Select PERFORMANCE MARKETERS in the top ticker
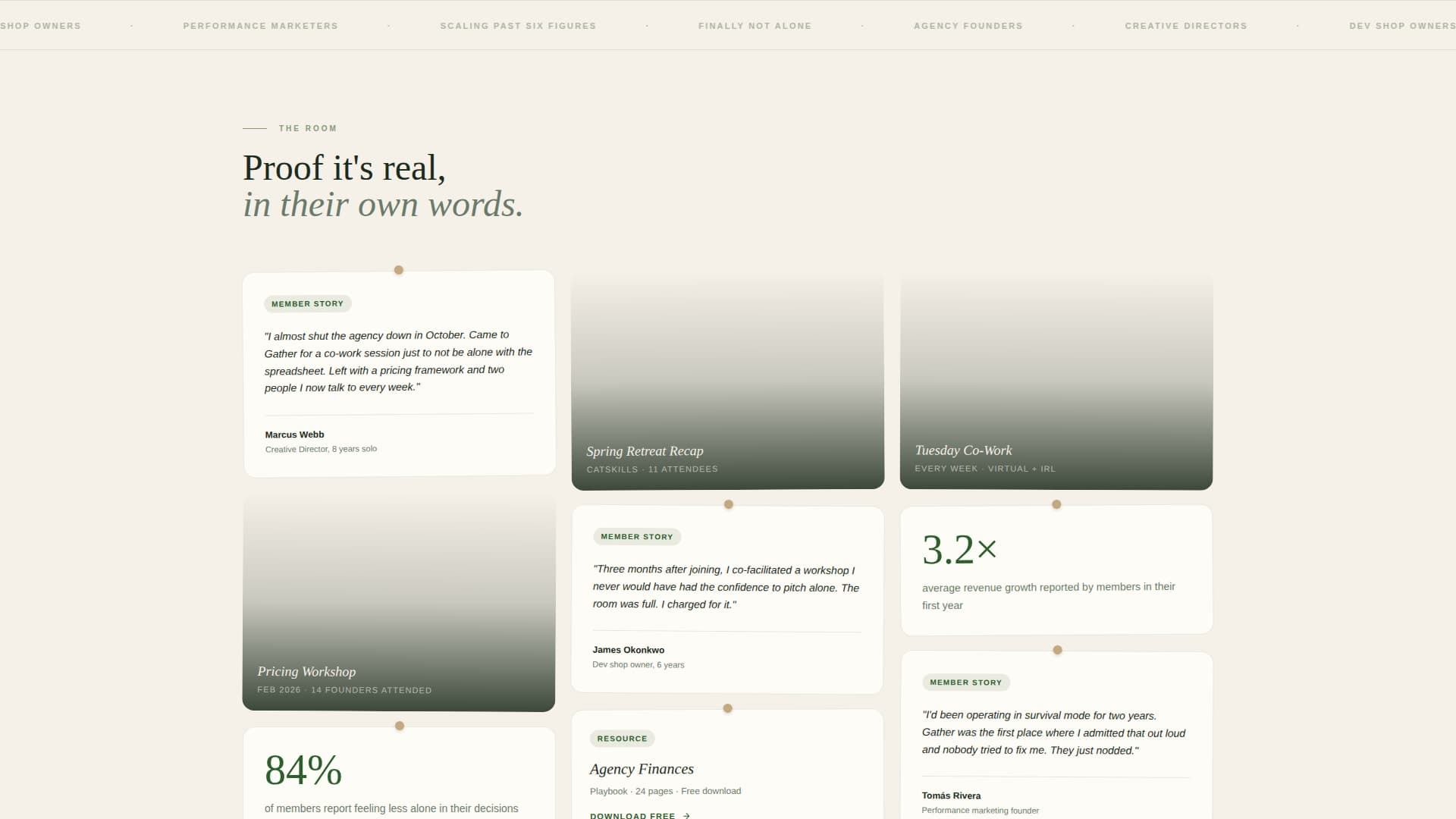Viewport: 1456px width, 819px height. pyautogui.click(x=260, y=25)
